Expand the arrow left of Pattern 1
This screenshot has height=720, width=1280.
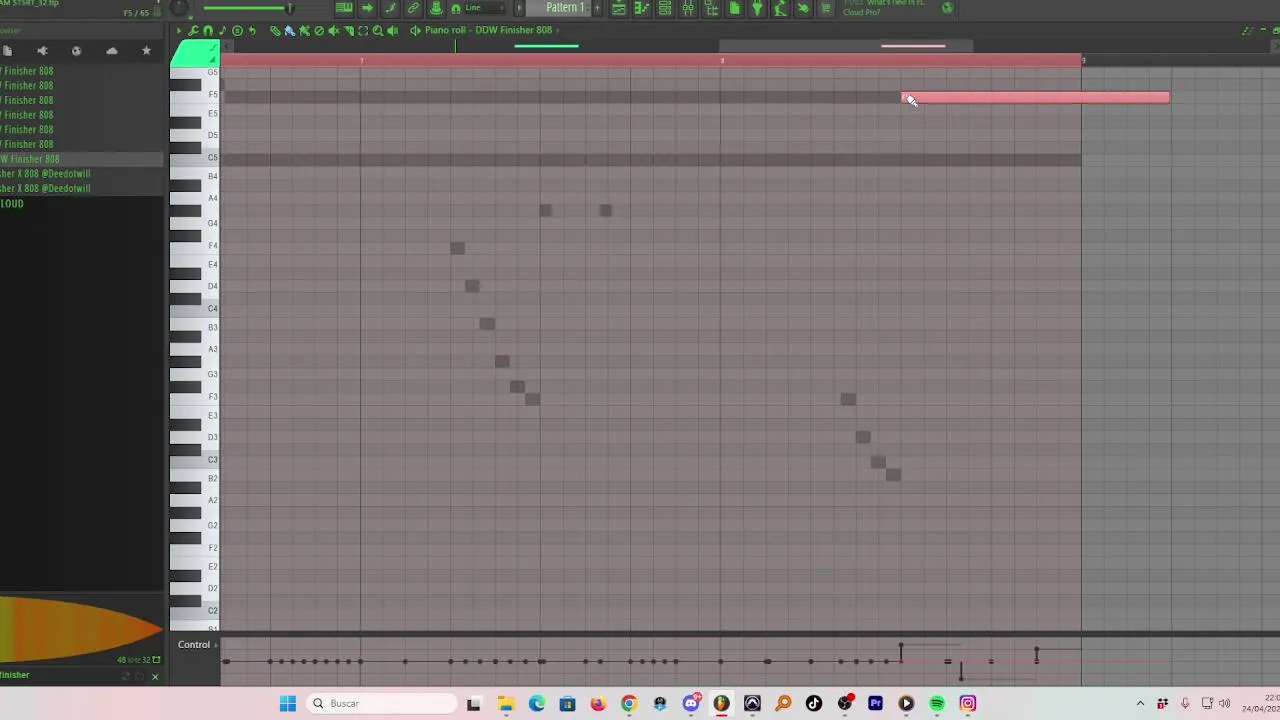point(520,8)
